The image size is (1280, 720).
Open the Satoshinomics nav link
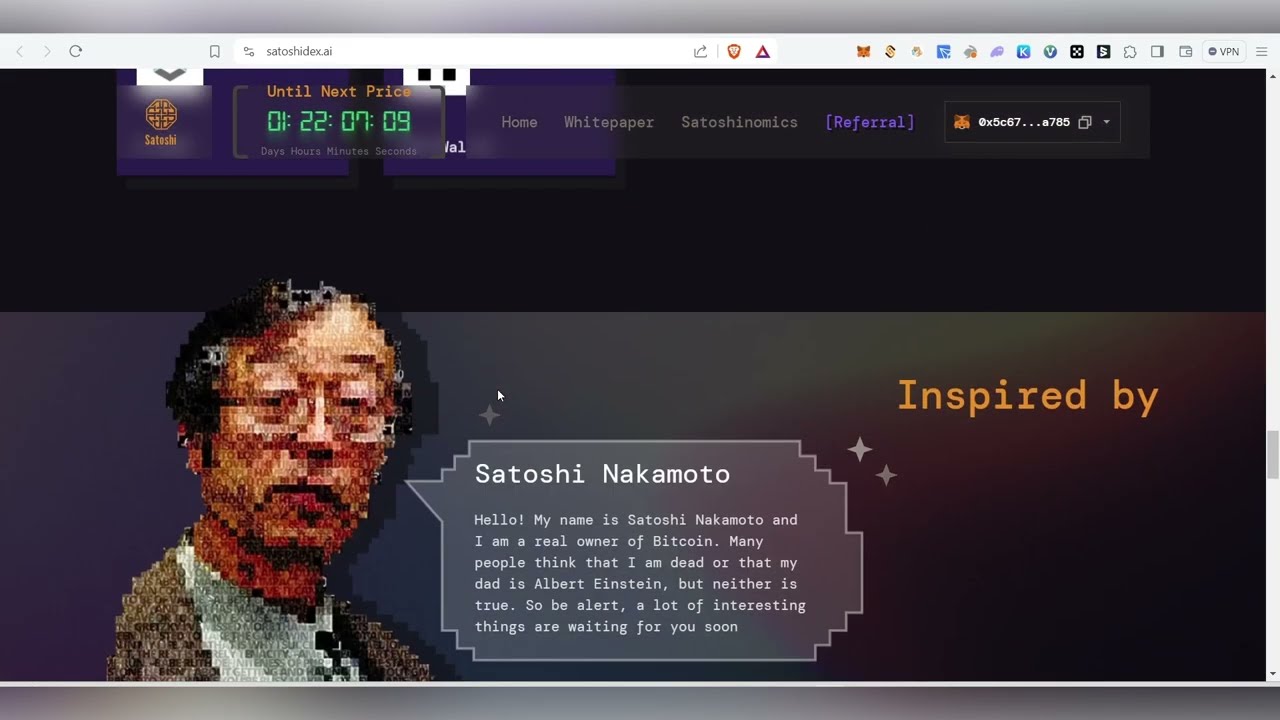click(x=739, y=122)
